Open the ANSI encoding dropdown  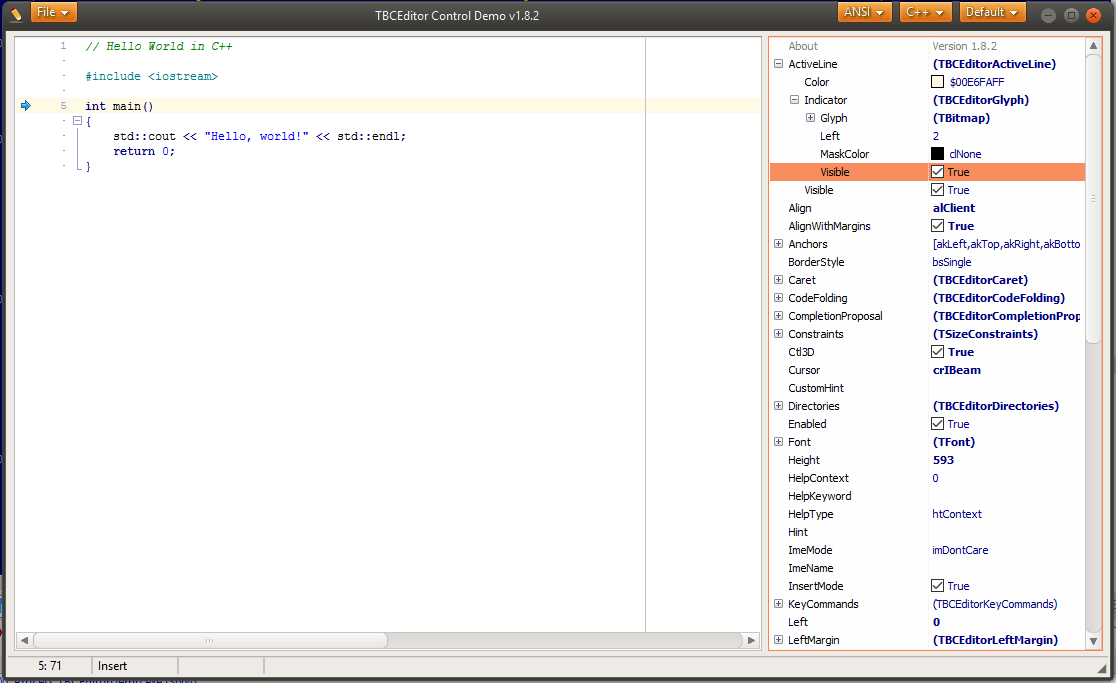tap(866, 13)
